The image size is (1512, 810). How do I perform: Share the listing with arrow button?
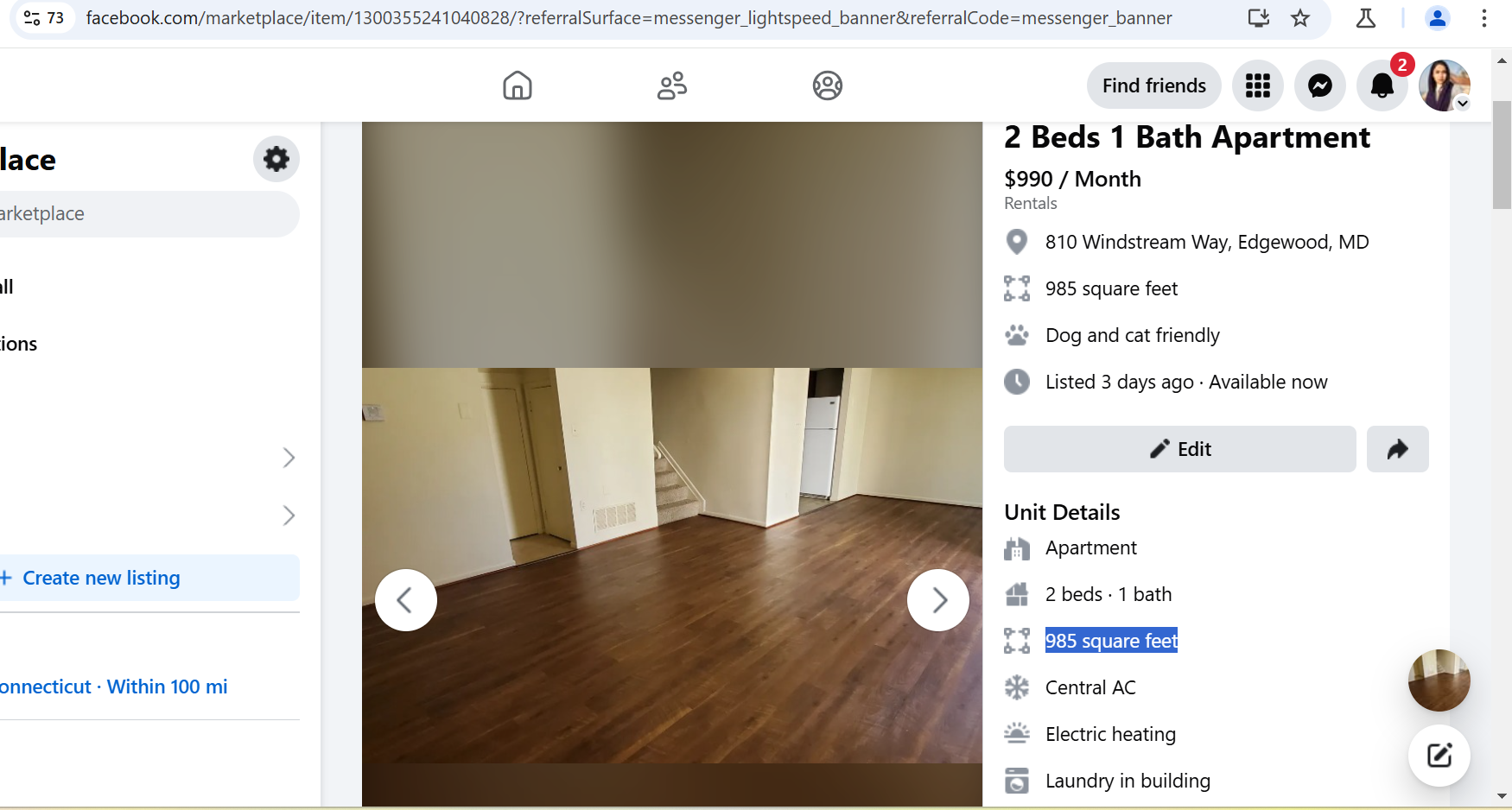(x=1398, y=449)
